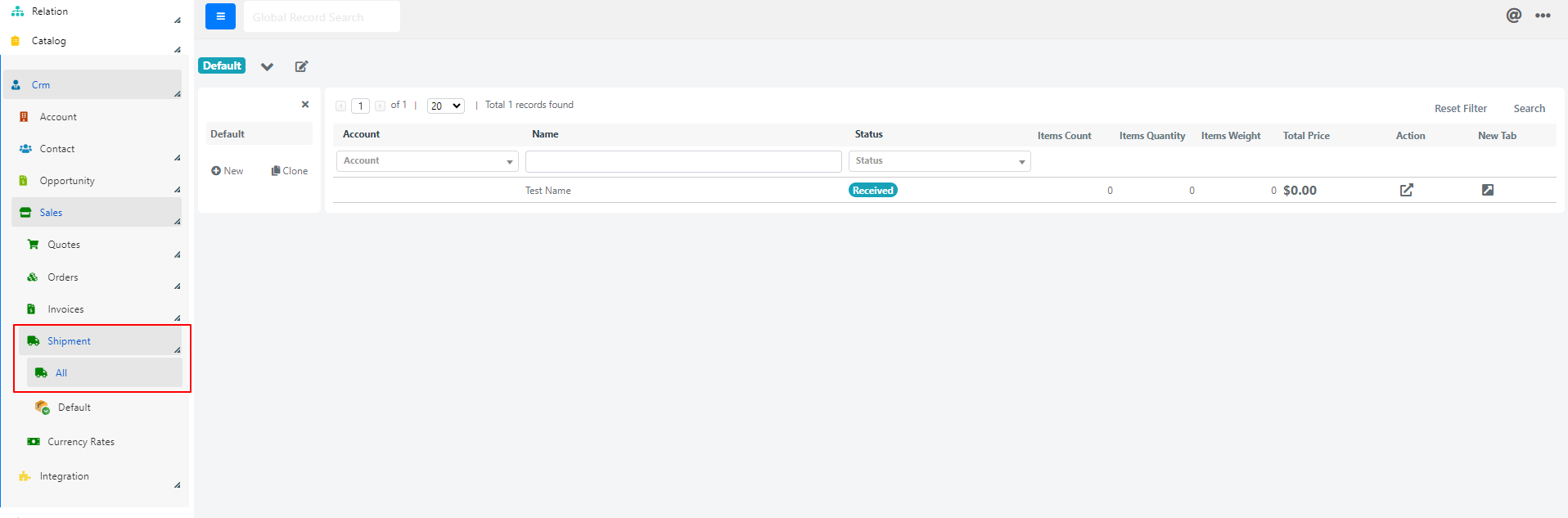The height and width of the screenshot is (518, 1568).
Task: Collapse the Crm menu arrow
Action: click(x=178, y=93)
